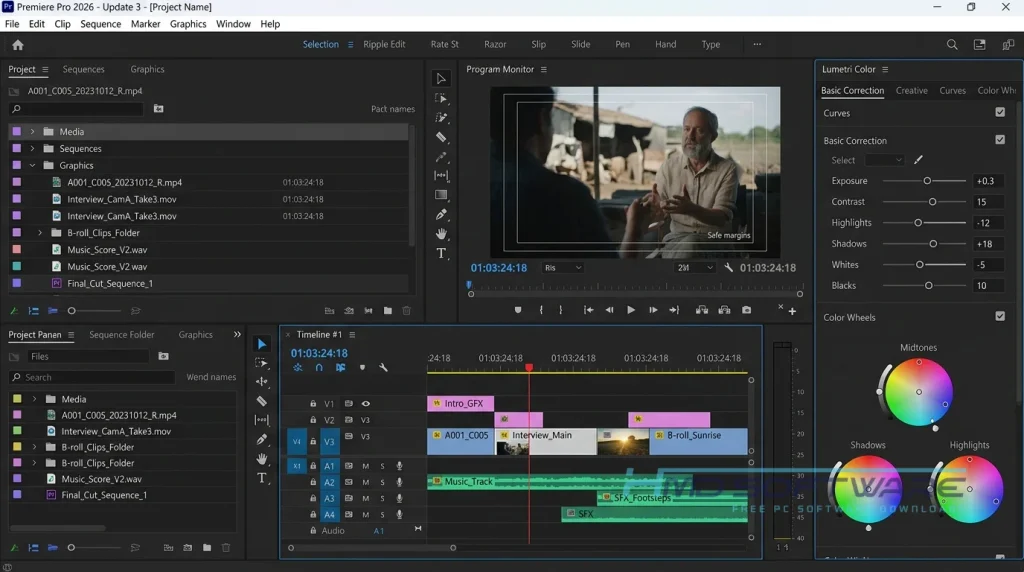The image size is (1024, 572).
Task: Switch to Curves tab in Lumetri Color
Action: pos(952,91)
